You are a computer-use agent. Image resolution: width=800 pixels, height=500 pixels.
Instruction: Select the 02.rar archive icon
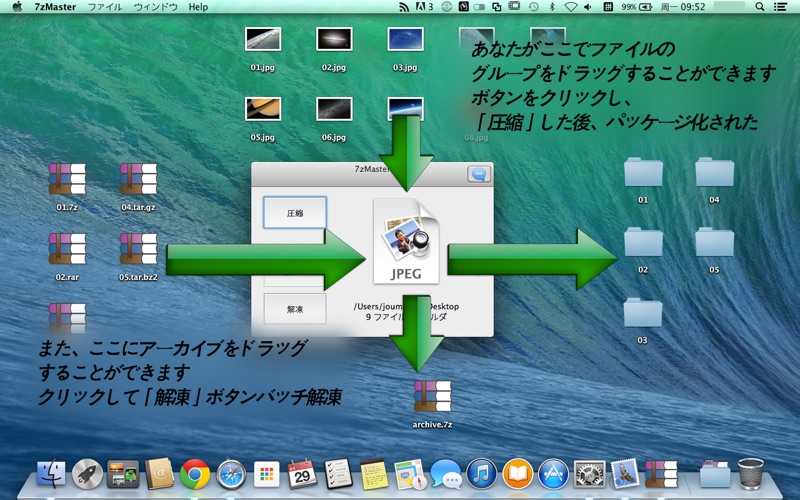pos(67,249)
